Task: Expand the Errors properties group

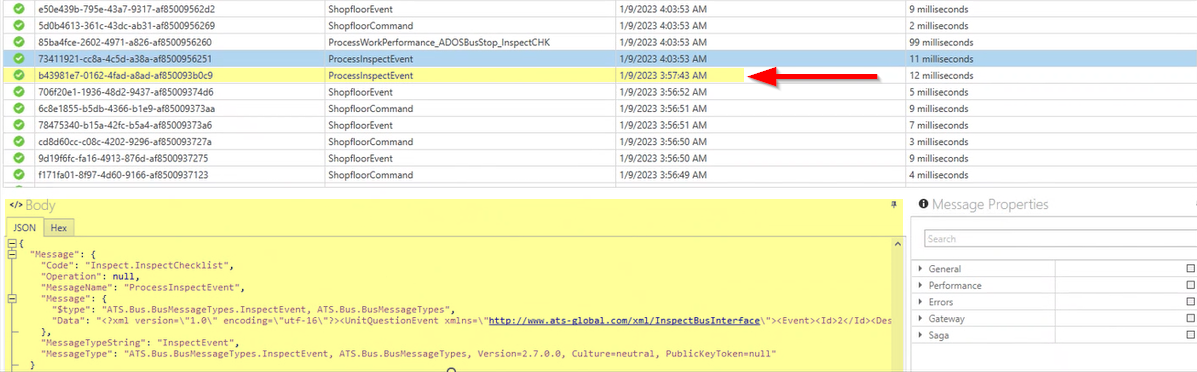Action: pyautogui.click(x=920, y=302)
